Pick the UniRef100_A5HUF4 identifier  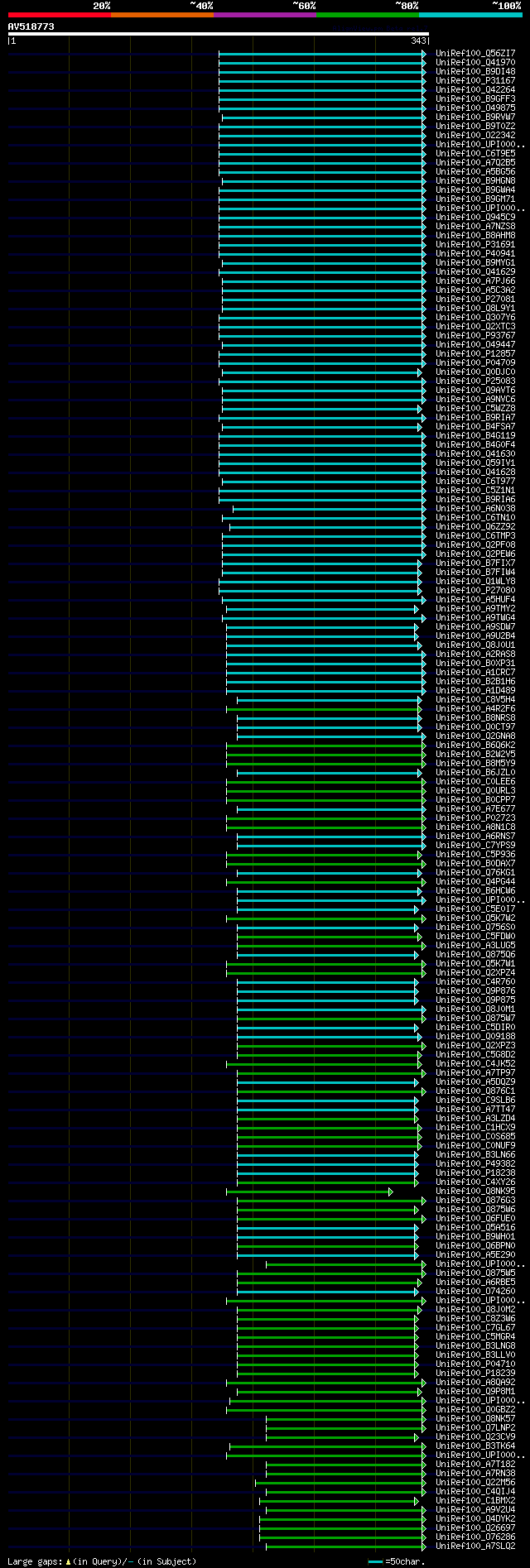475,599
